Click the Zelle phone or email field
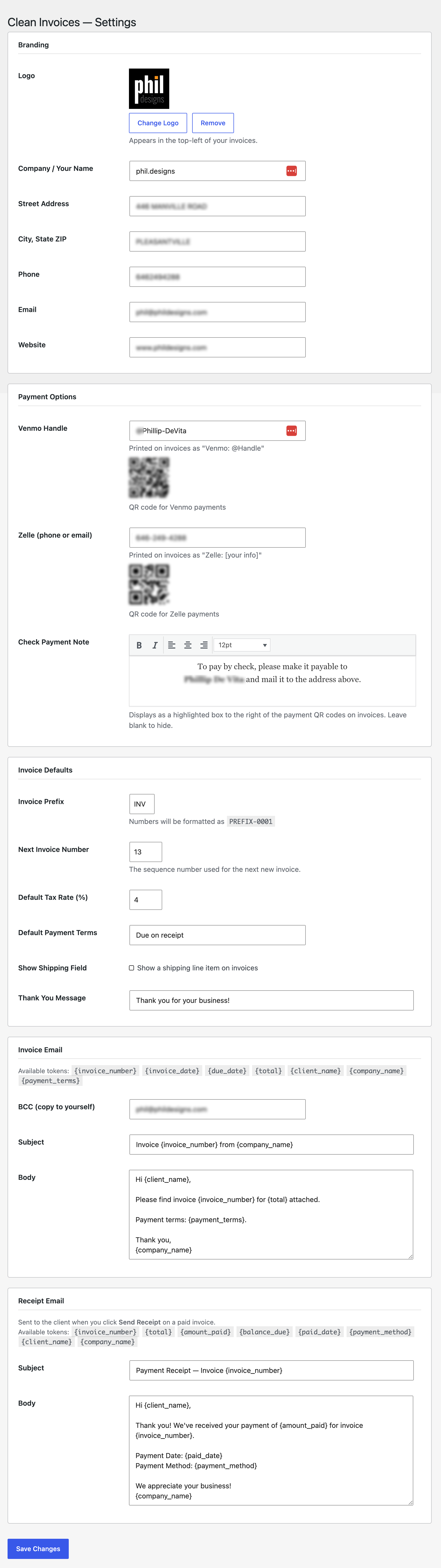441x1568 pixels. (x=217, y=537)
